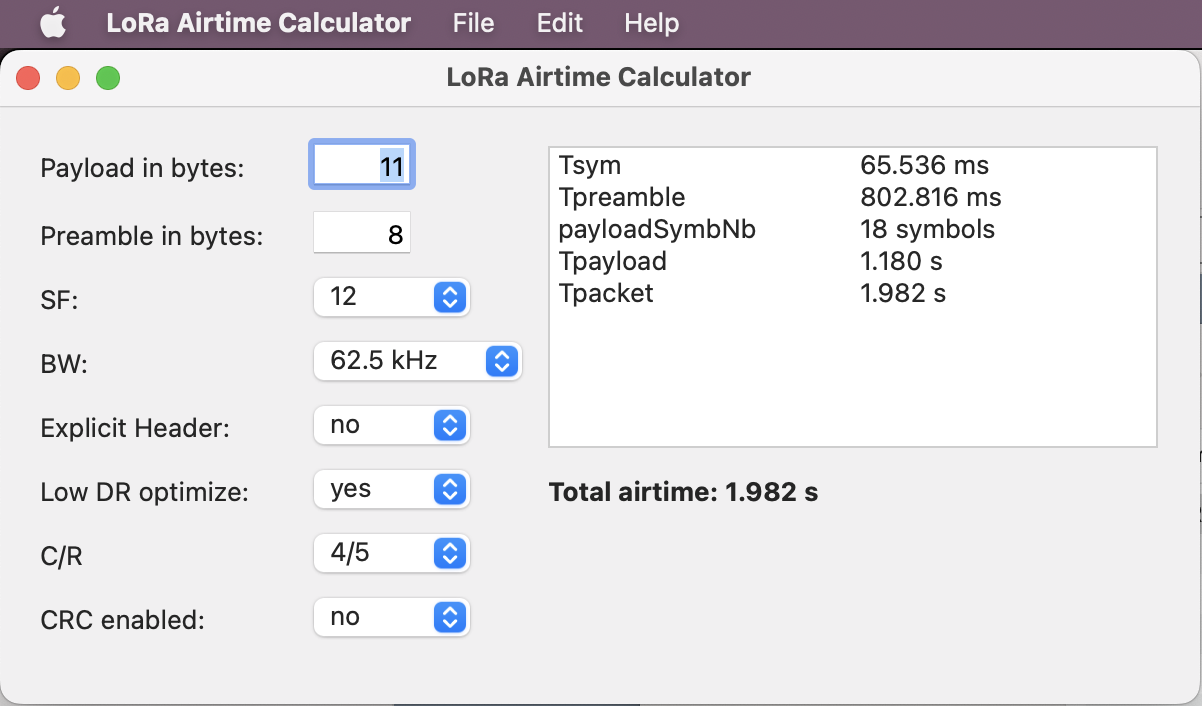Click the Payload in bytes input field
Screen dimensions: 1202x706
pos(361,165)
